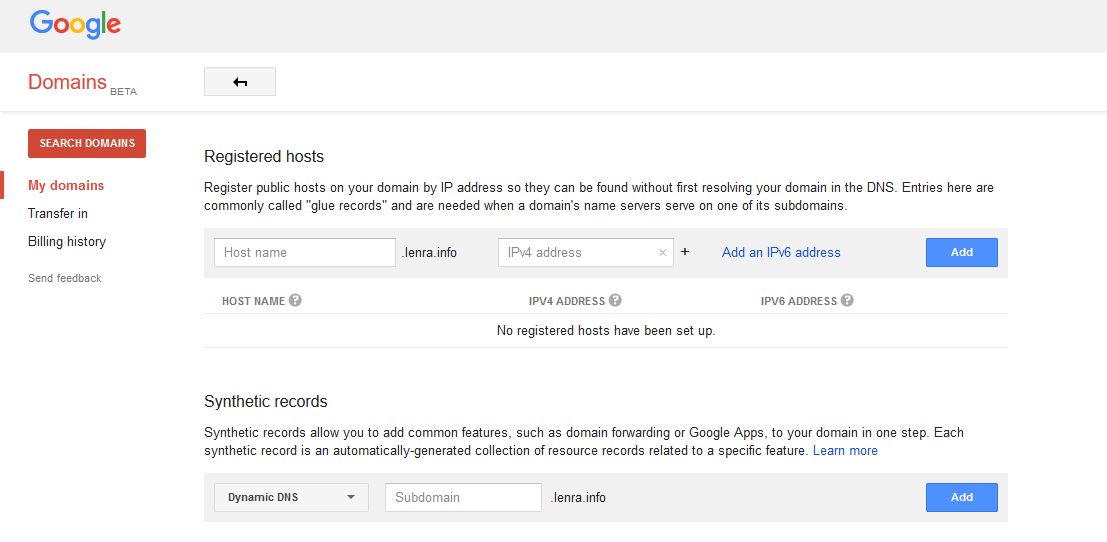The image size is (1107, 542).
Task: Open Billing history page
Action: (x=67, y=241)
